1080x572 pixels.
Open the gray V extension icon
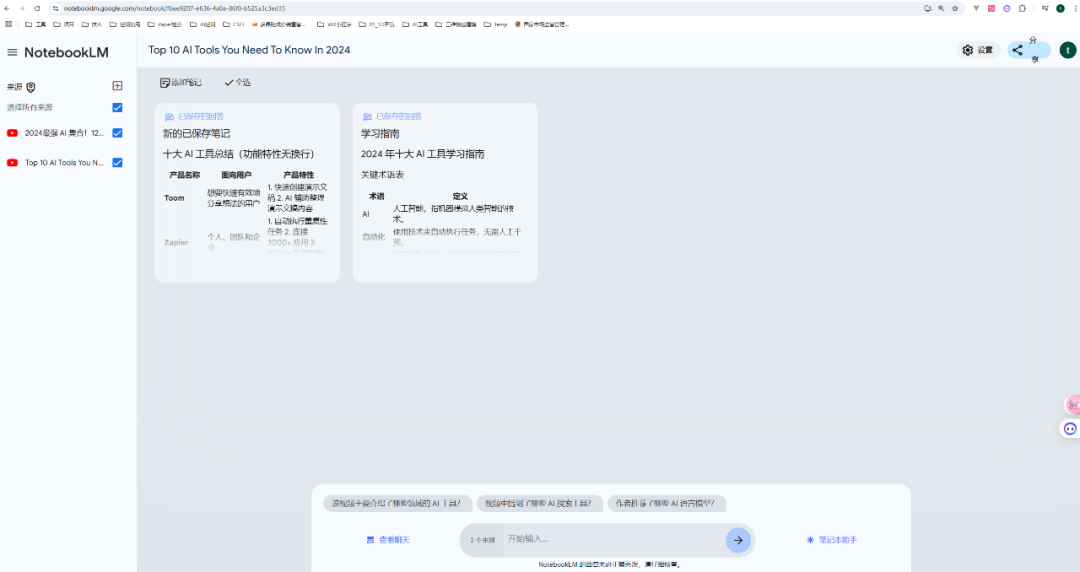pyautogui.click(x=976, y=8)
